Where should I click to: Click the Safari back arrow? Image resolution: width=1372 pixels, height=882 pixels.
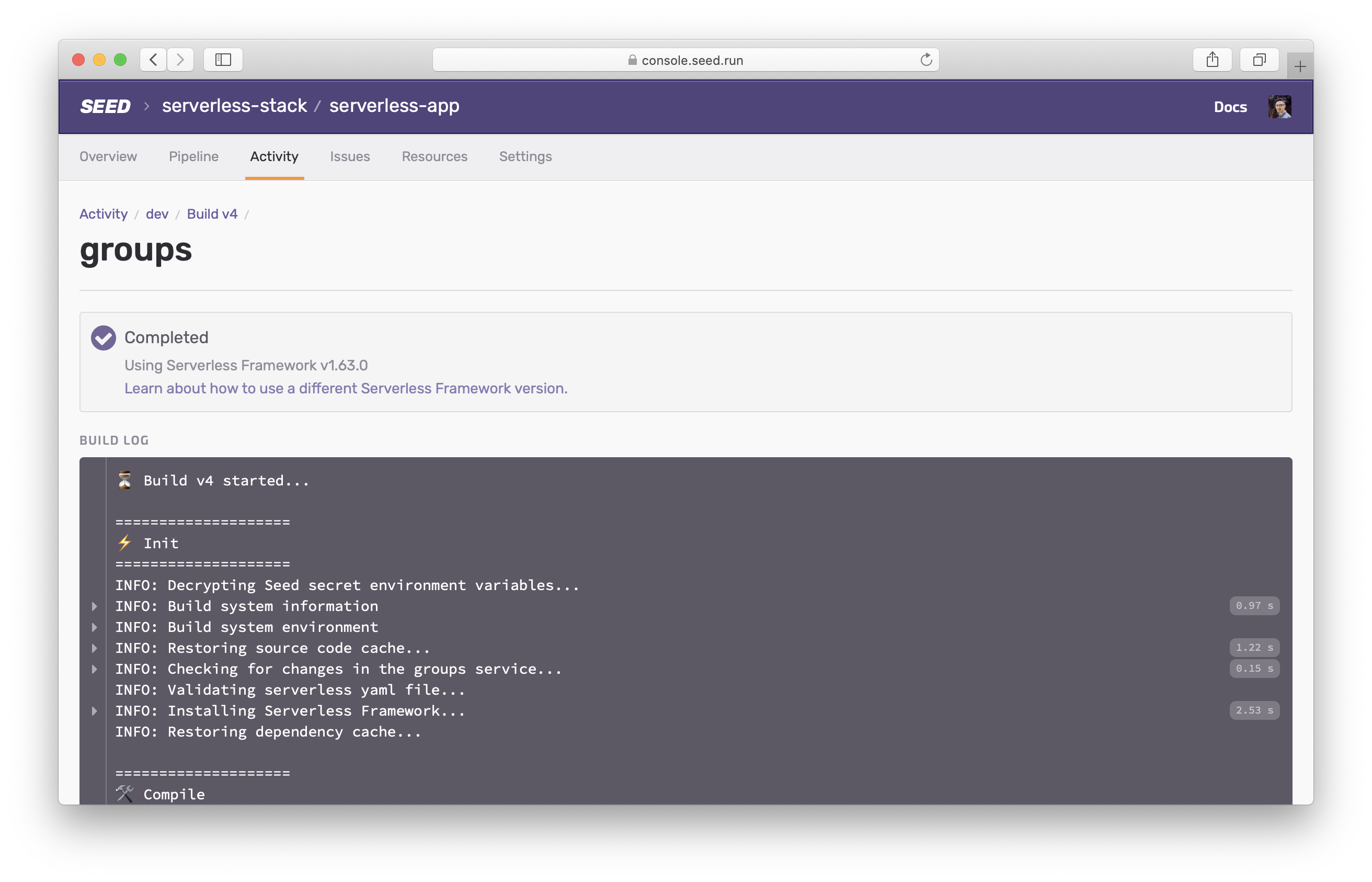[153, 60]
